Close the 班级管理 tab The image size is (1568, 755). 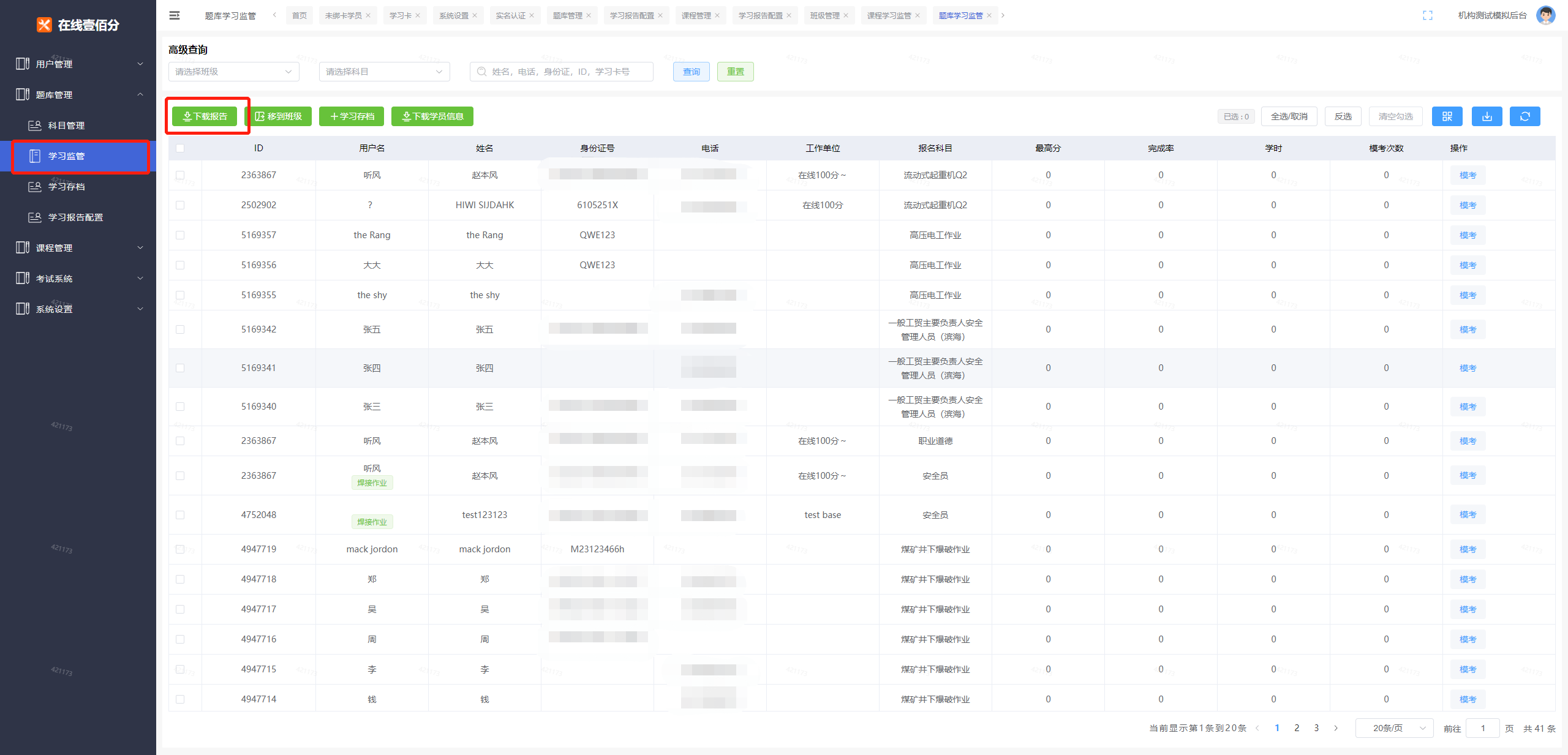pos(846,16)
